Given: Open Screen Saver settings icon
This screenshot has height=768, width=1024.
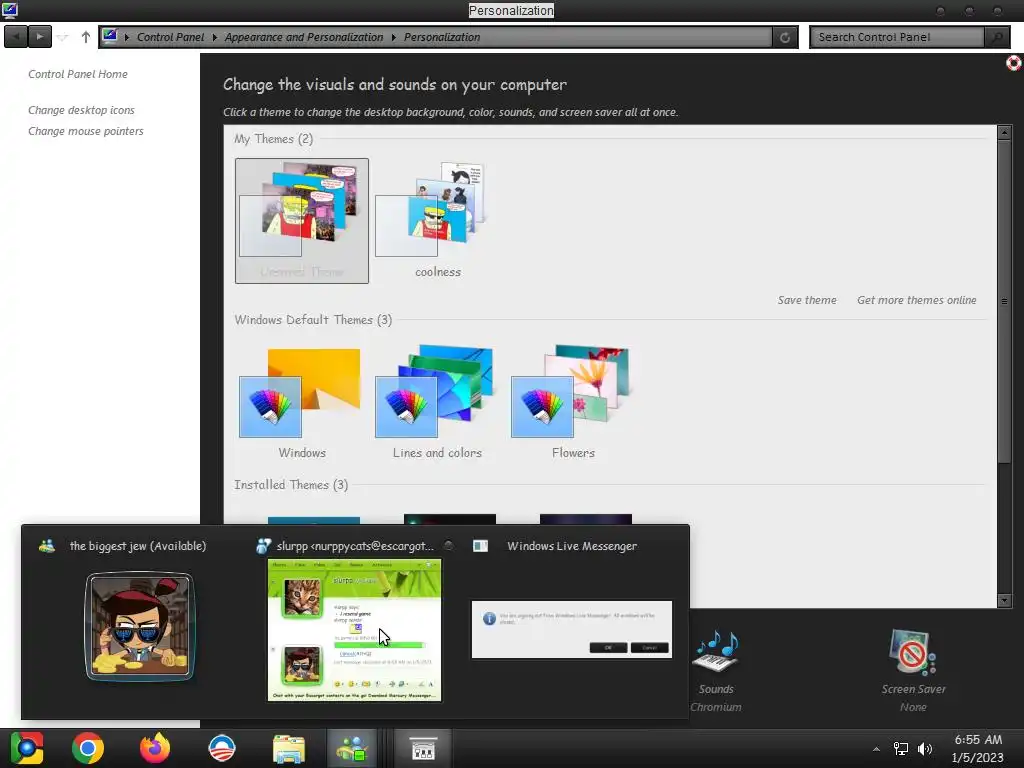Looking at the screenshot, I should coord(913,651).
